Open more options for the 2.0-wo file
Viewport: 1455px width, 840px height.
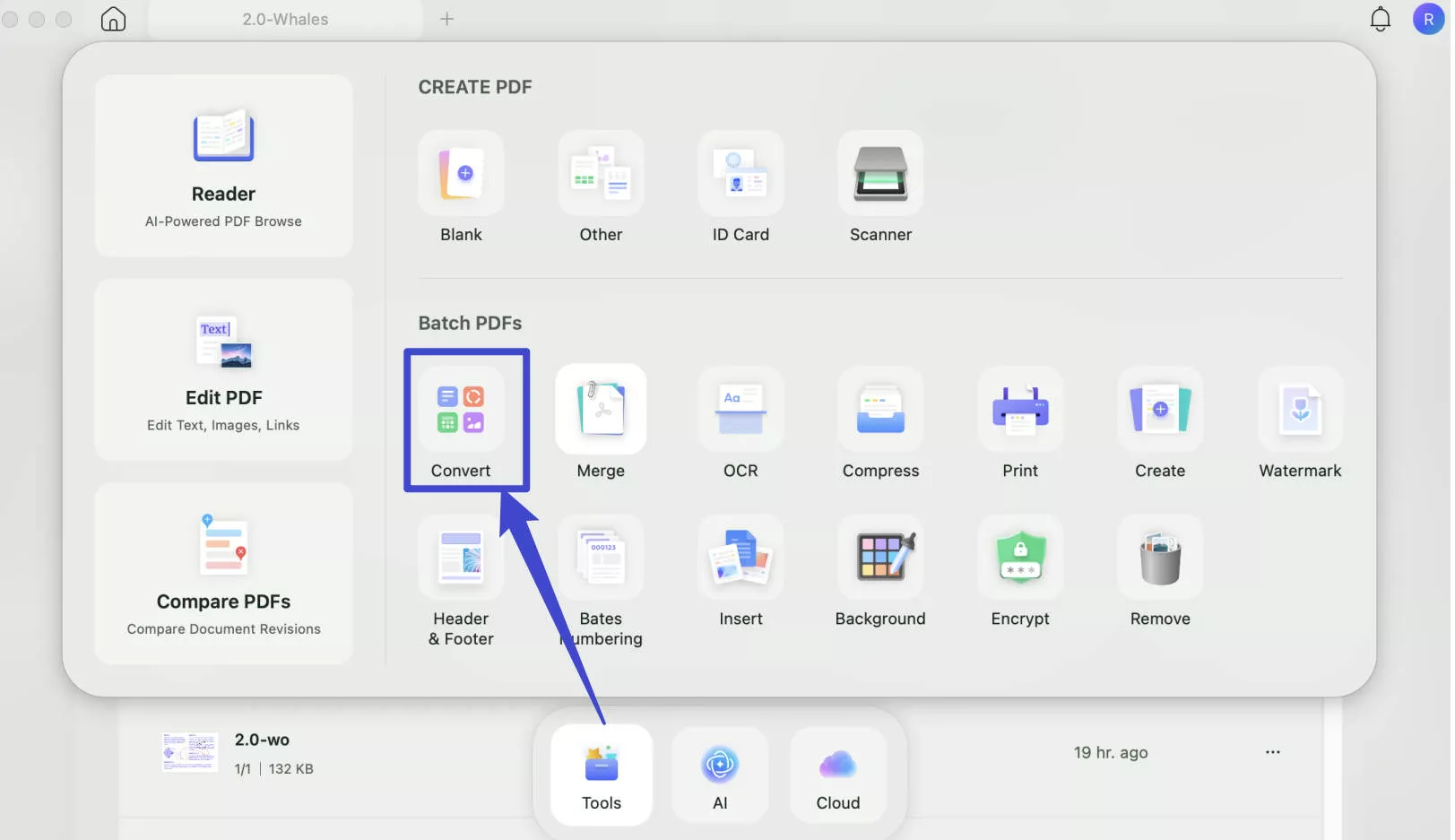1272,752
